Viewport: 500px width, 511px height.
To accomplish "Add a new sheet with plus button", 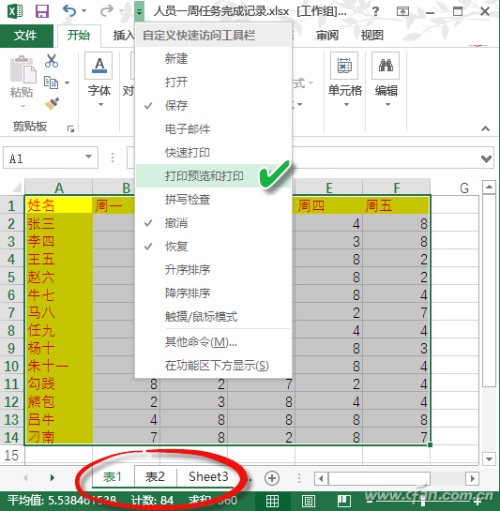I will 272,478.
